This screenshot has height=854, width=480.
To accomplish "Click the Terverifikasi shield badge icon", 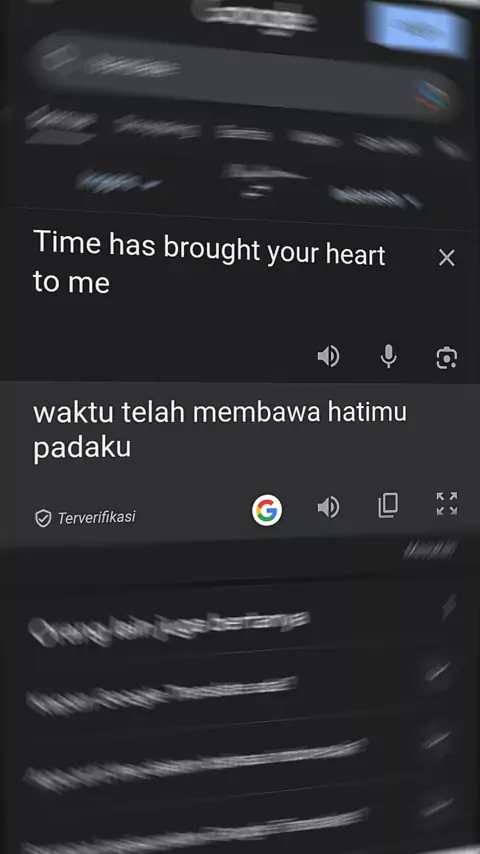I will (x=43, y=518).
